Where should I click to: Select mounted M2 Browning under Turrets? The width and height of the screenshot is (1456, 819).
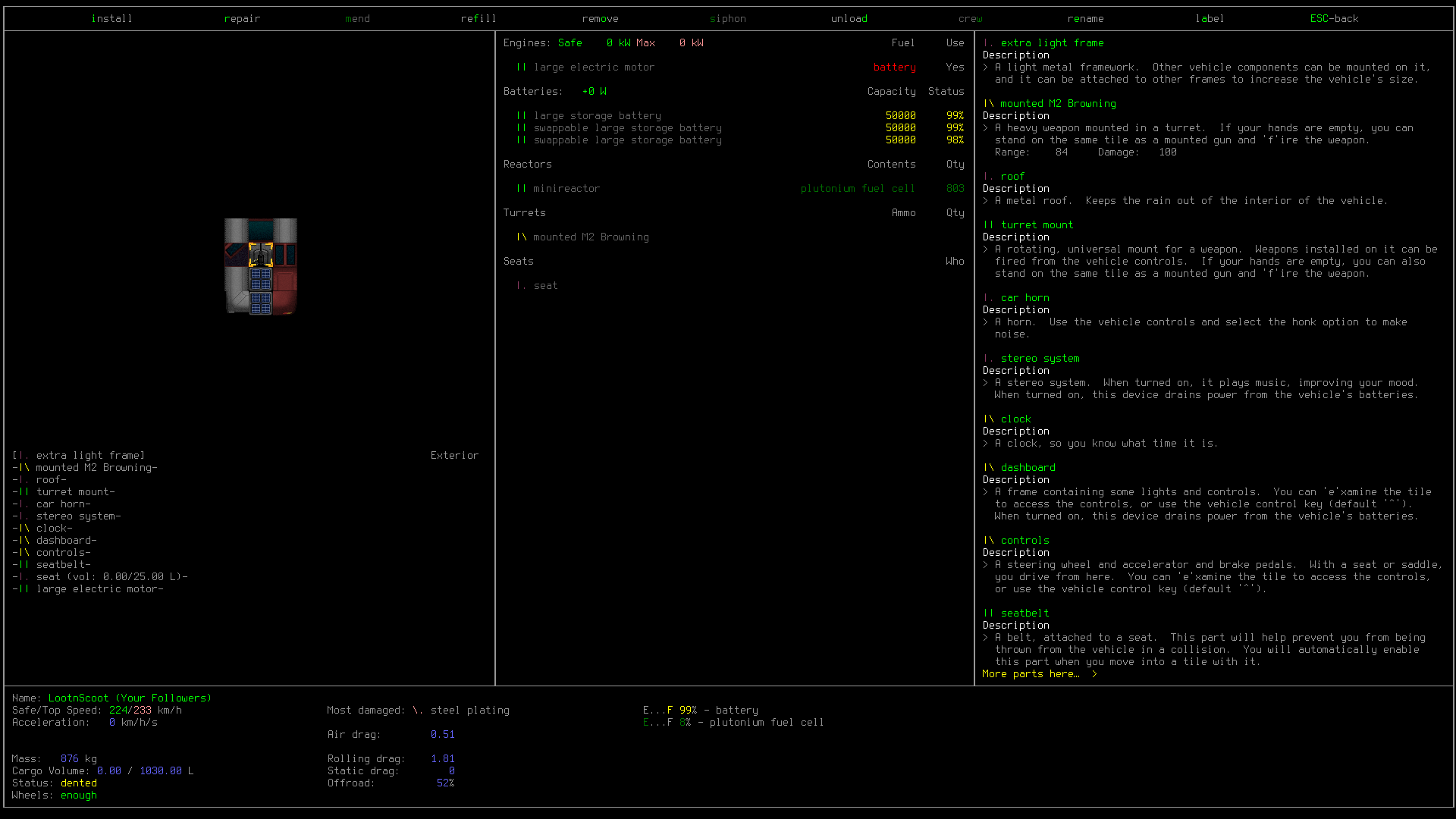[582, 237]
